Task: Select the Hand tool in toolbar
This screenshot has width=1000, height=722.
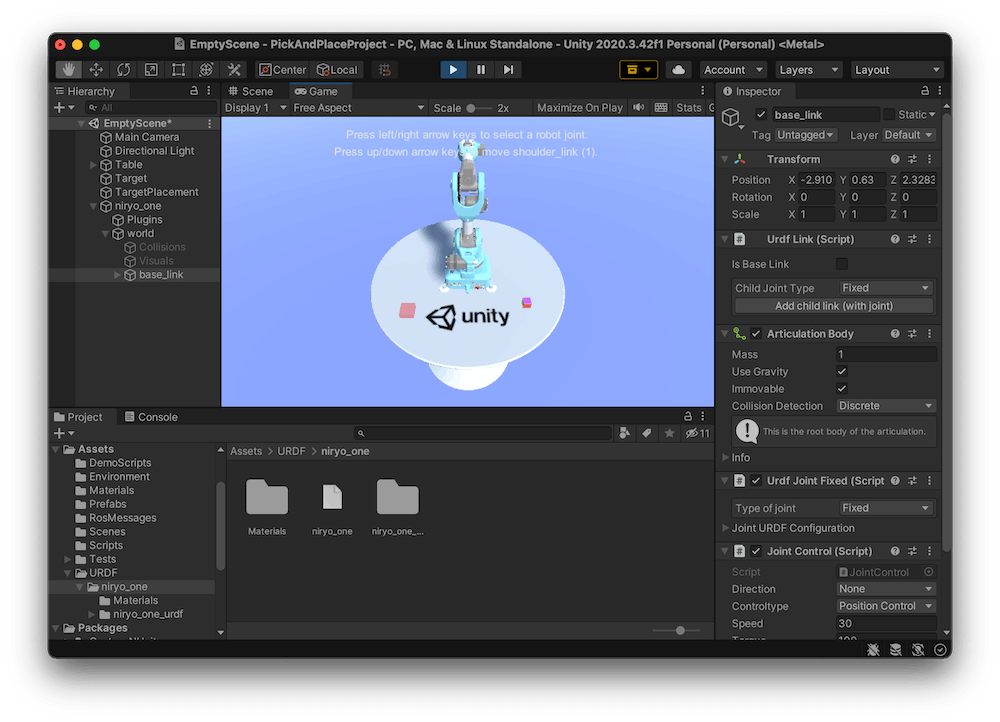Action: click(68, 70)
